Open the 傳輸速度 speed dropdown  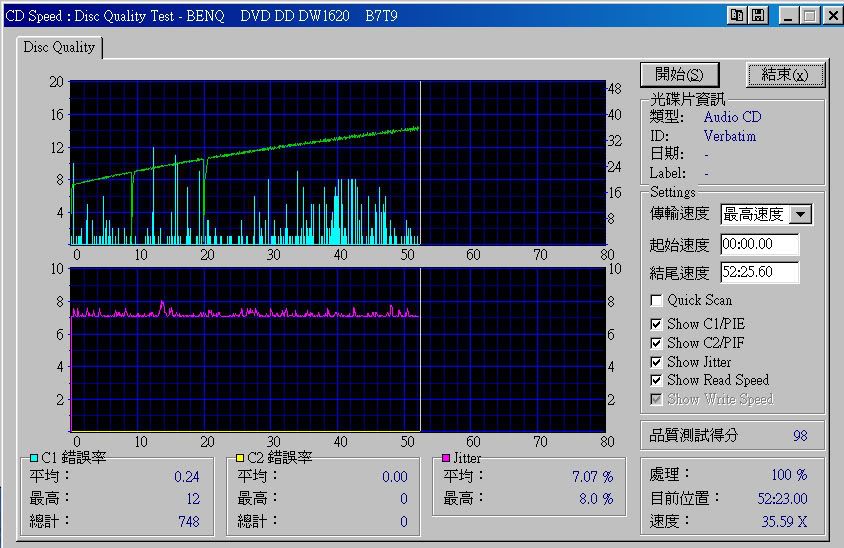[x=800, y=214]
